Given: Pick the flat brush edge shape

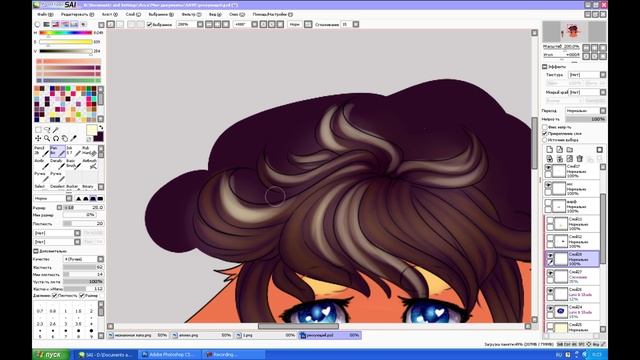Looking at the screenshot, I should (100, 198).
